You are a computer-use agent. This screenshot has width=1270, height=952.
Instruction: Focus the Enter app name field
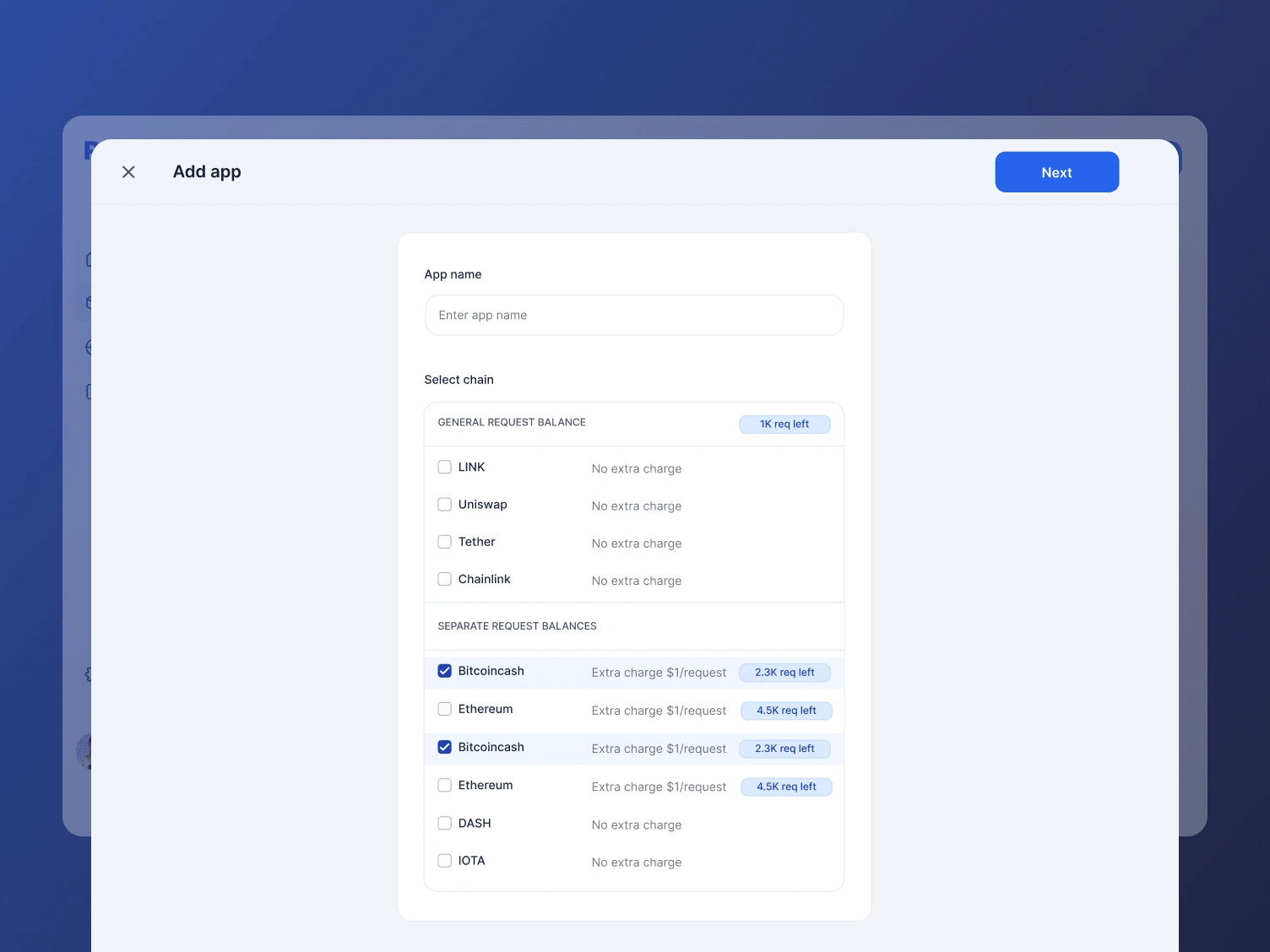pyautogui.click(x=634, y=315)
